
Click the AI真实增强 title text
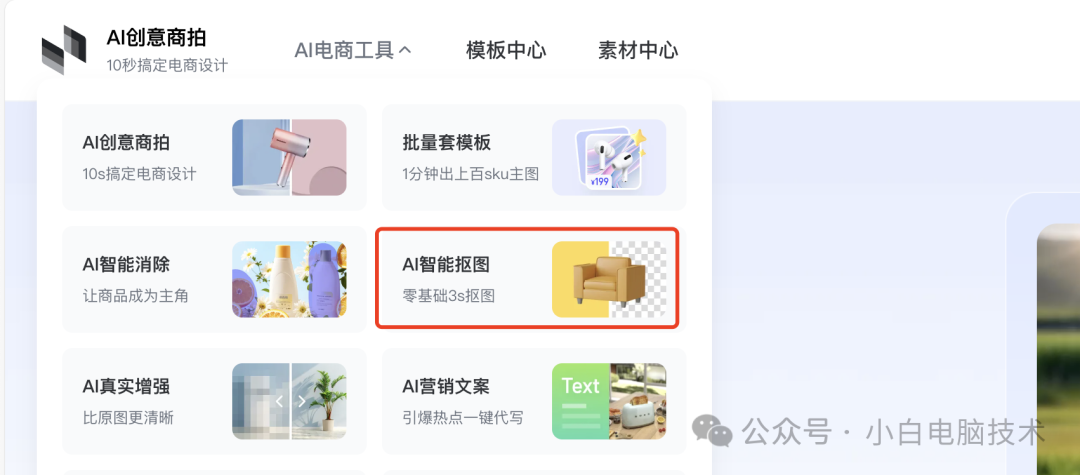(x=126, y=386)
